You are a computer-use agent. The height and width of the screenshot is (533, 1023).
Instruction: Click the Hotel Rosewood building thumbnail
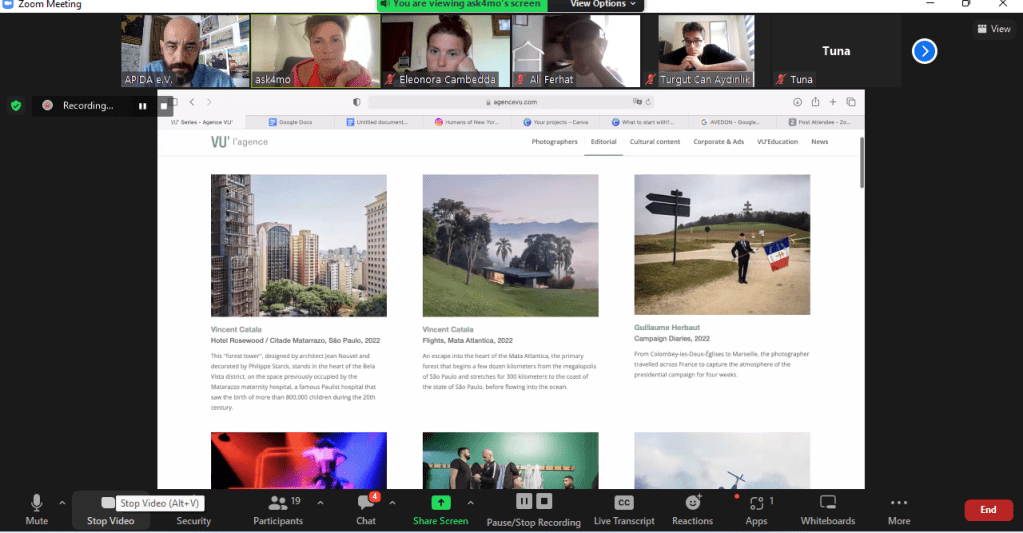tap(298, 245)
